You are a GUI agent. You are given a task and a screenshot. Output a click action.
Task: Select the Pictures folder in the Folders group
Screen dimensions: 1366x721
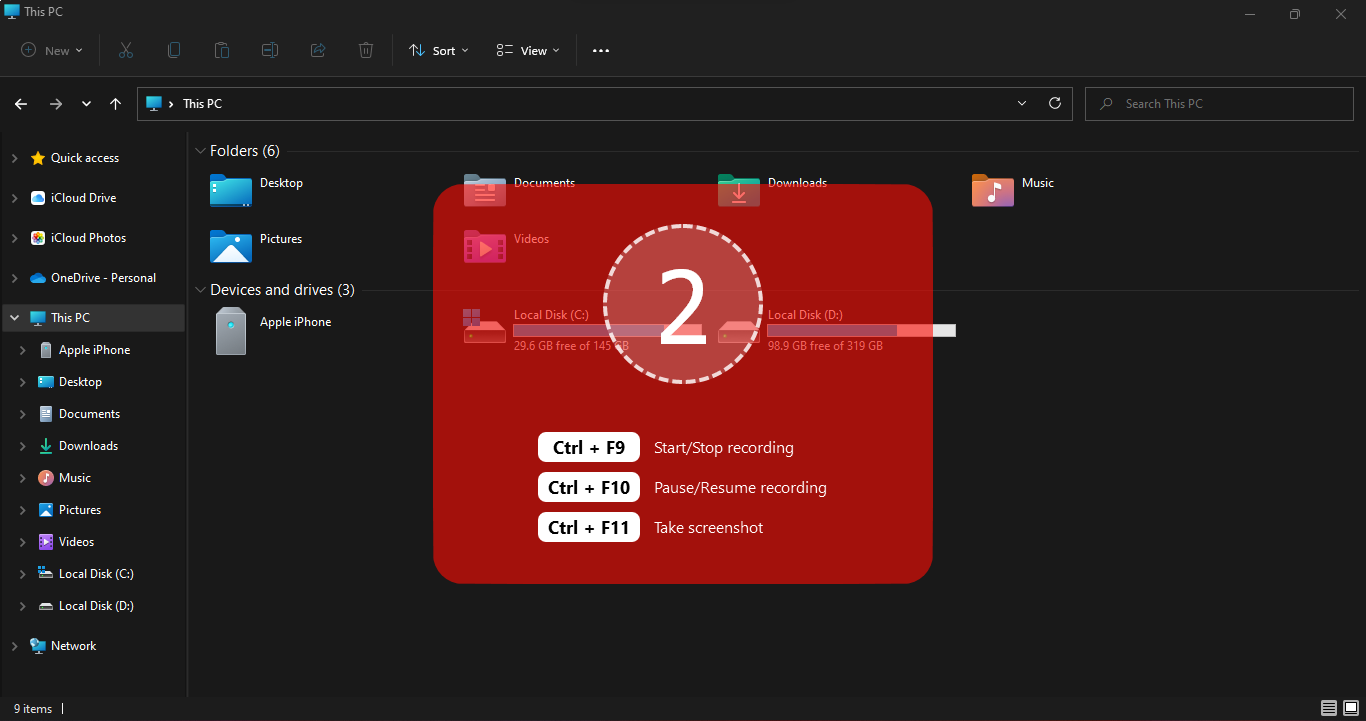pyautogui.click(x=256, y=245)
